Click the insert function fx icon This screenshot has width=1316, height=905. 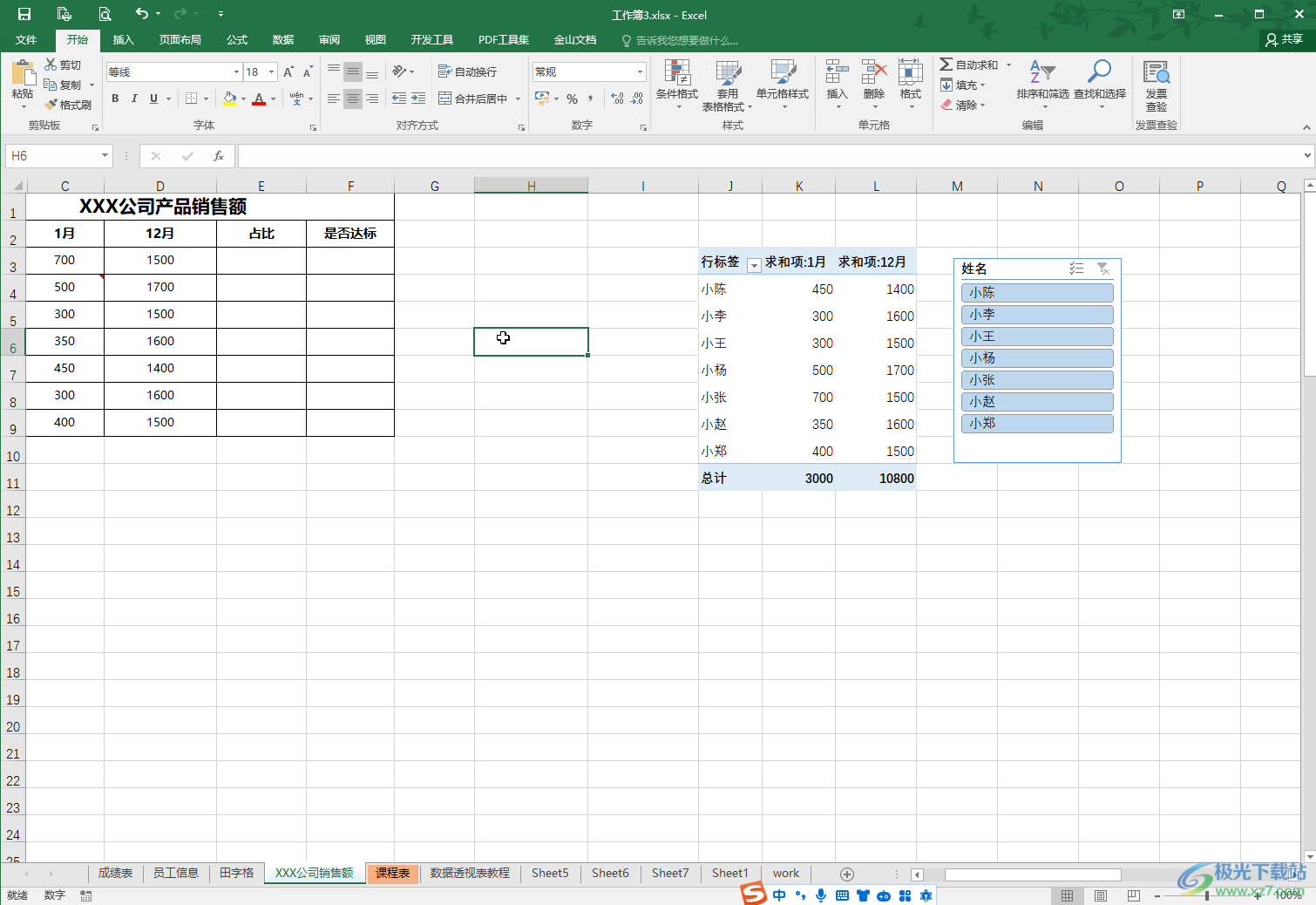(219, 156)
